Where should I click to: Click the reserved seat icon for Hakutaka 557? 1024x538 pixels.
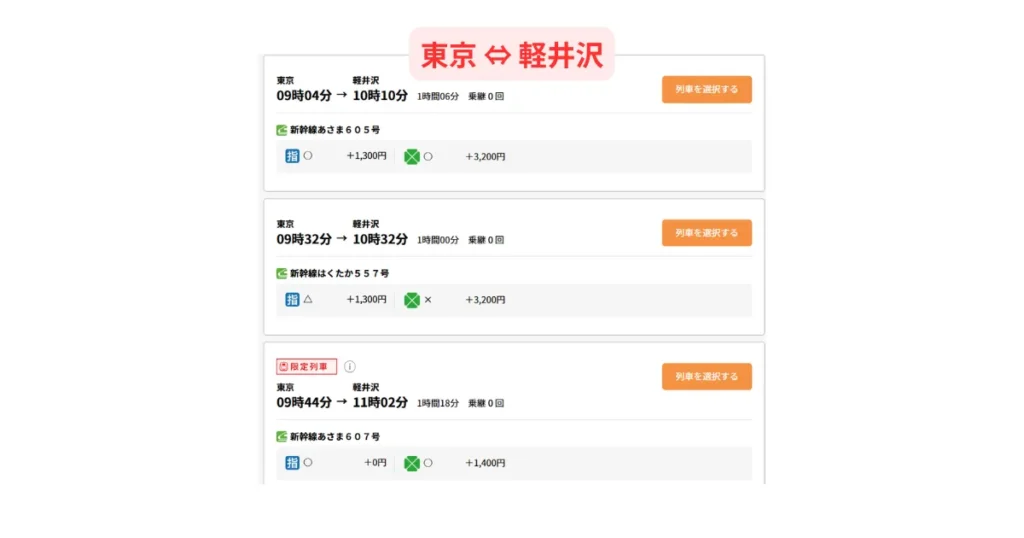(292, 299)
